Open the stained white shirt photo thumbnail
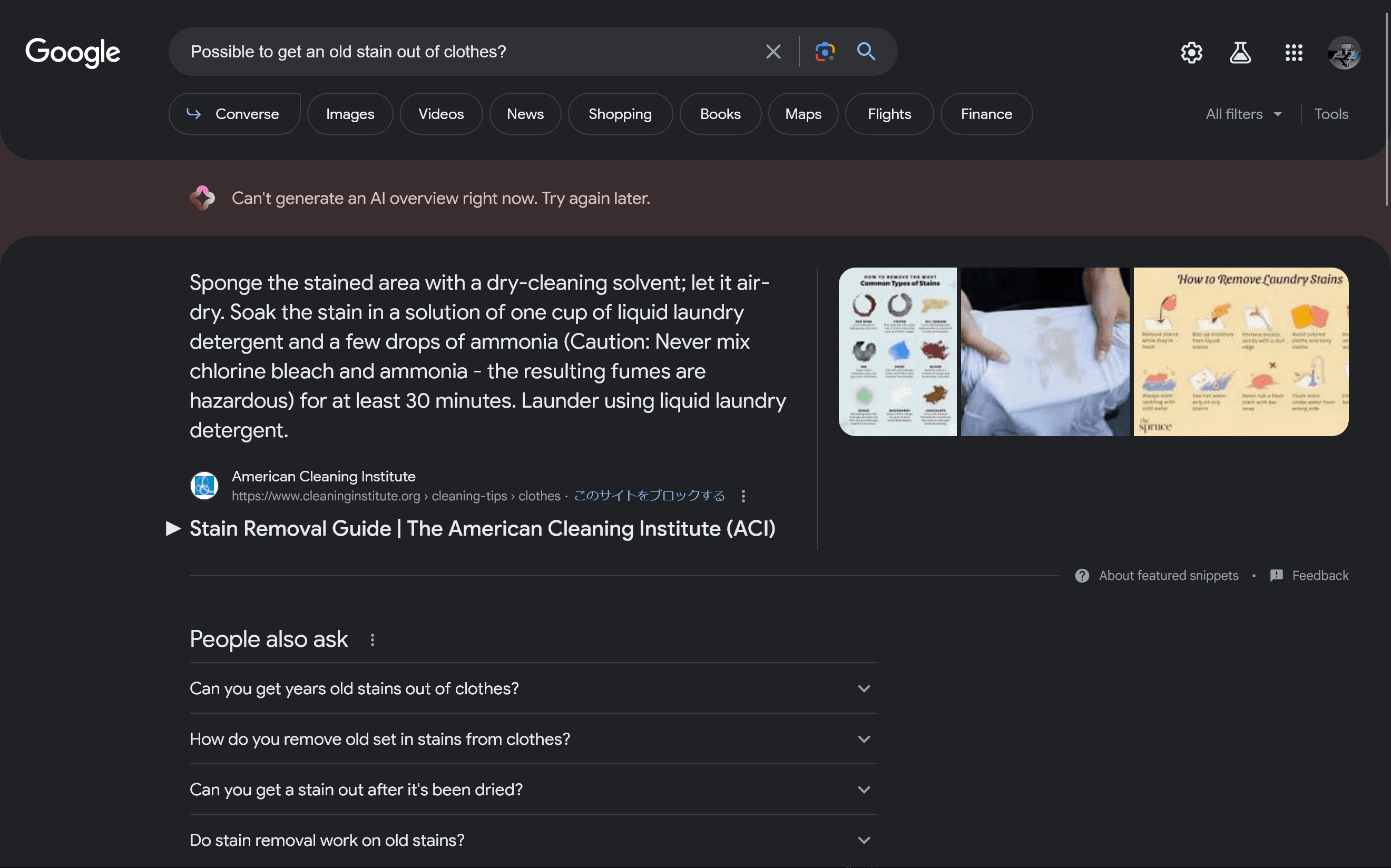1391x868 pixels. click(1045, 352)
